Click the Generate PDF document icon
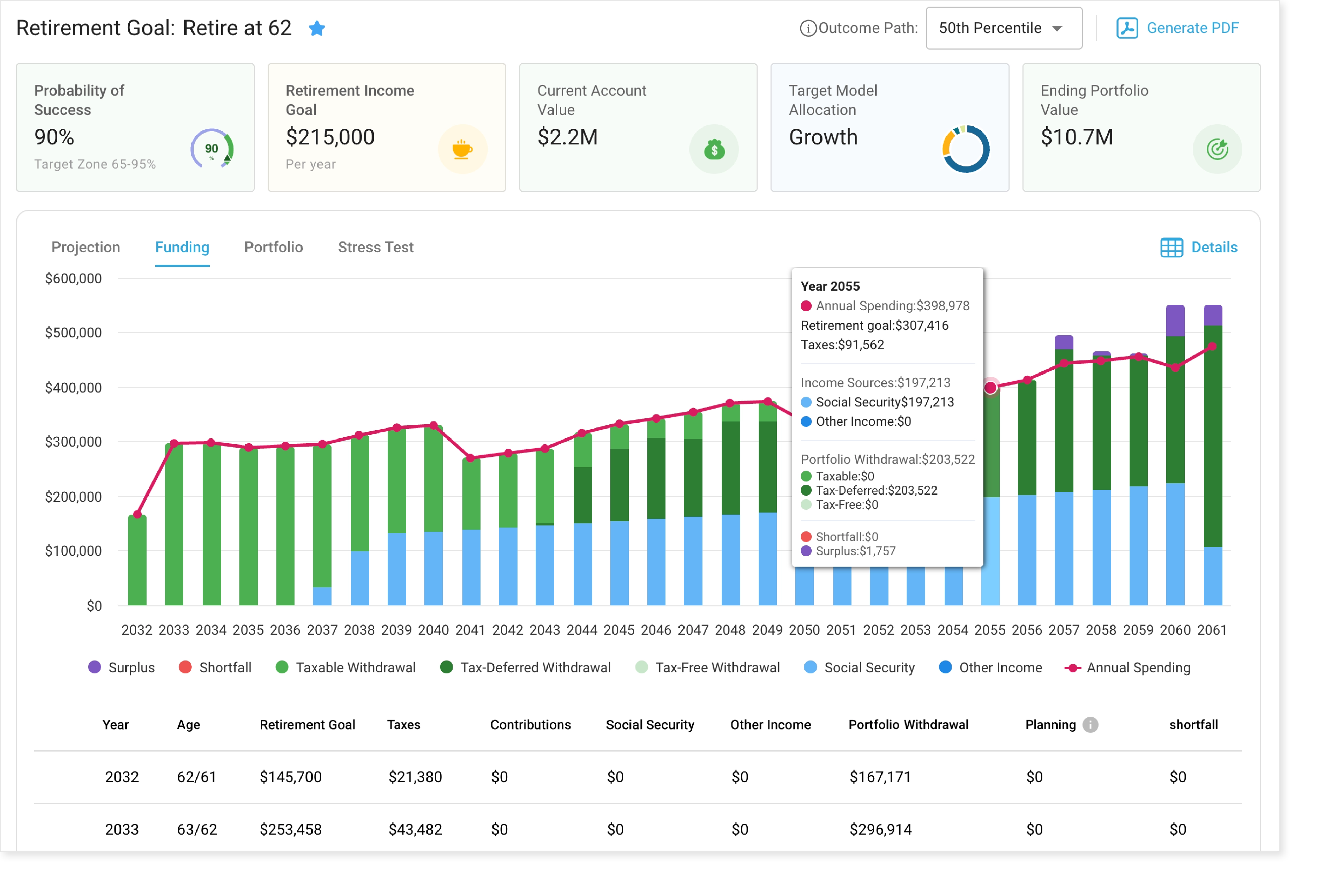This screenshot has height=896, width=1317. (x=1126, y=28)
